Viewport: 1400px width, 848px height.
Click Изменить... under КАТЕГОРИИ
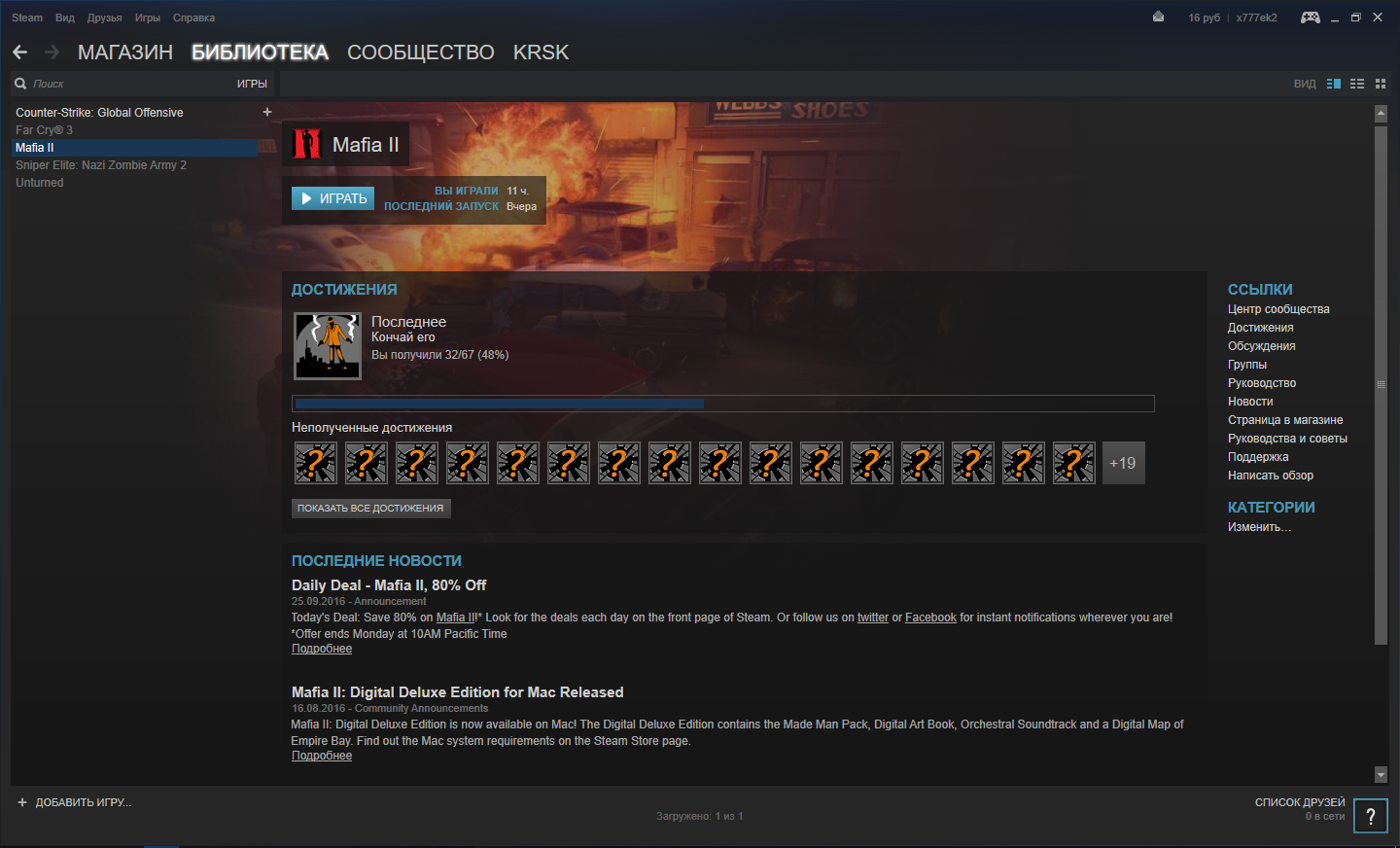click(x=1259, y=527)
